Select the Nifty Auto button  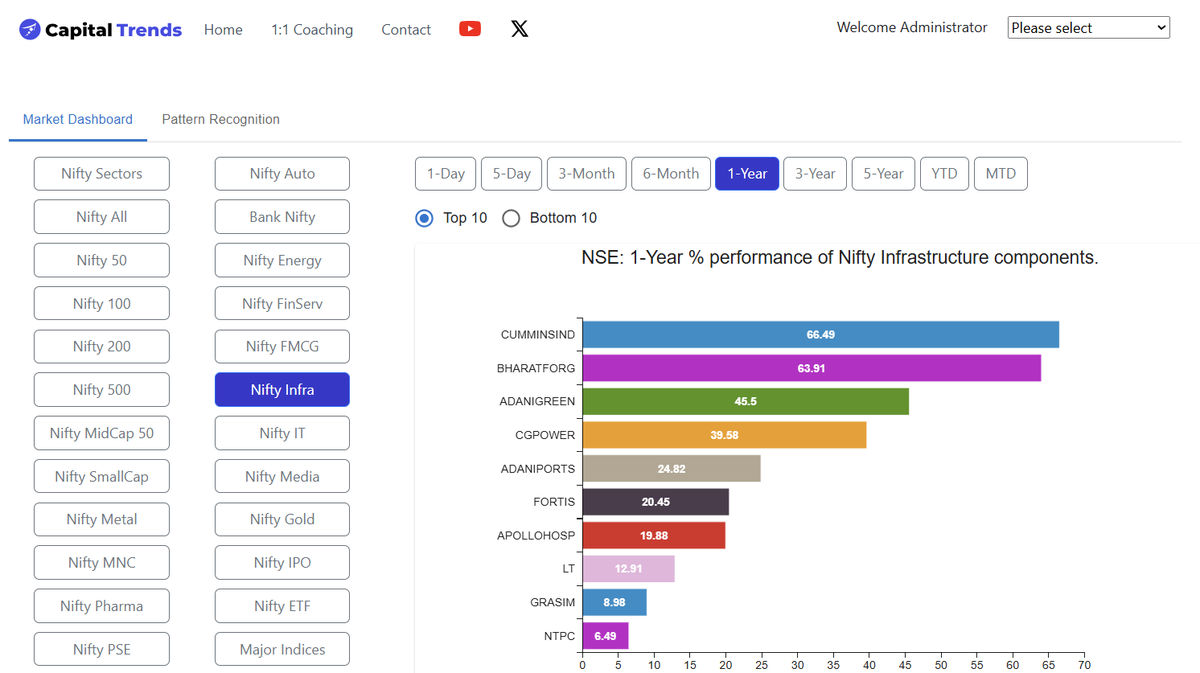pyautogui.click(x=282, y=174)
